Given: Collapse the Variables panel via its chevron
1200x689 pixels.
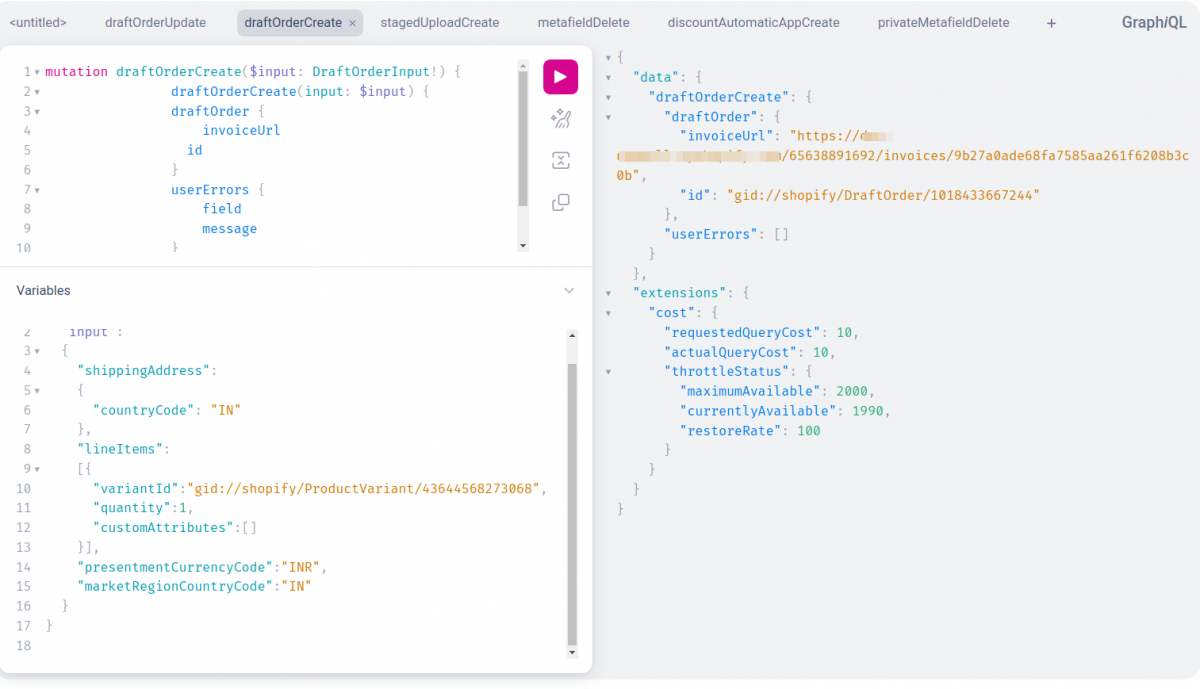Looking at the screenshot, I should point(569,290).
